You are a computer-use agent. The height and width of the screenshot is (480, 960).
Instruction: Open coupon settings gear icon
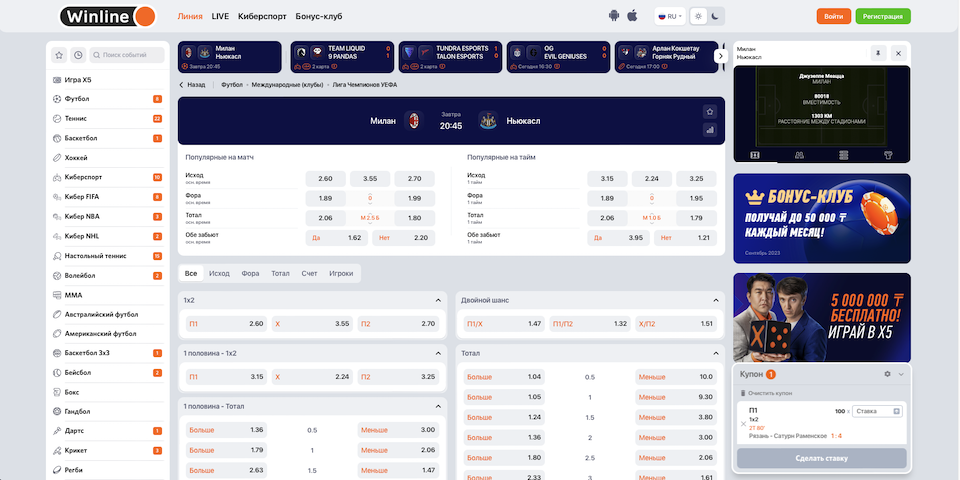886,373
